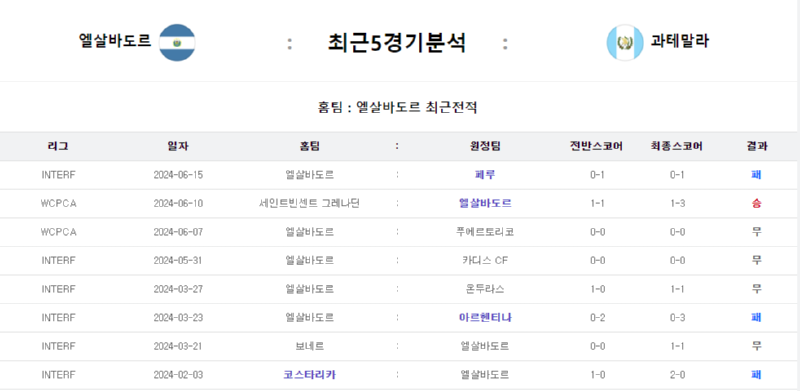
Task: Click the 홈팀 : 엘살바도르 최근전적 subtitle
Action: (x=397, y=108)
